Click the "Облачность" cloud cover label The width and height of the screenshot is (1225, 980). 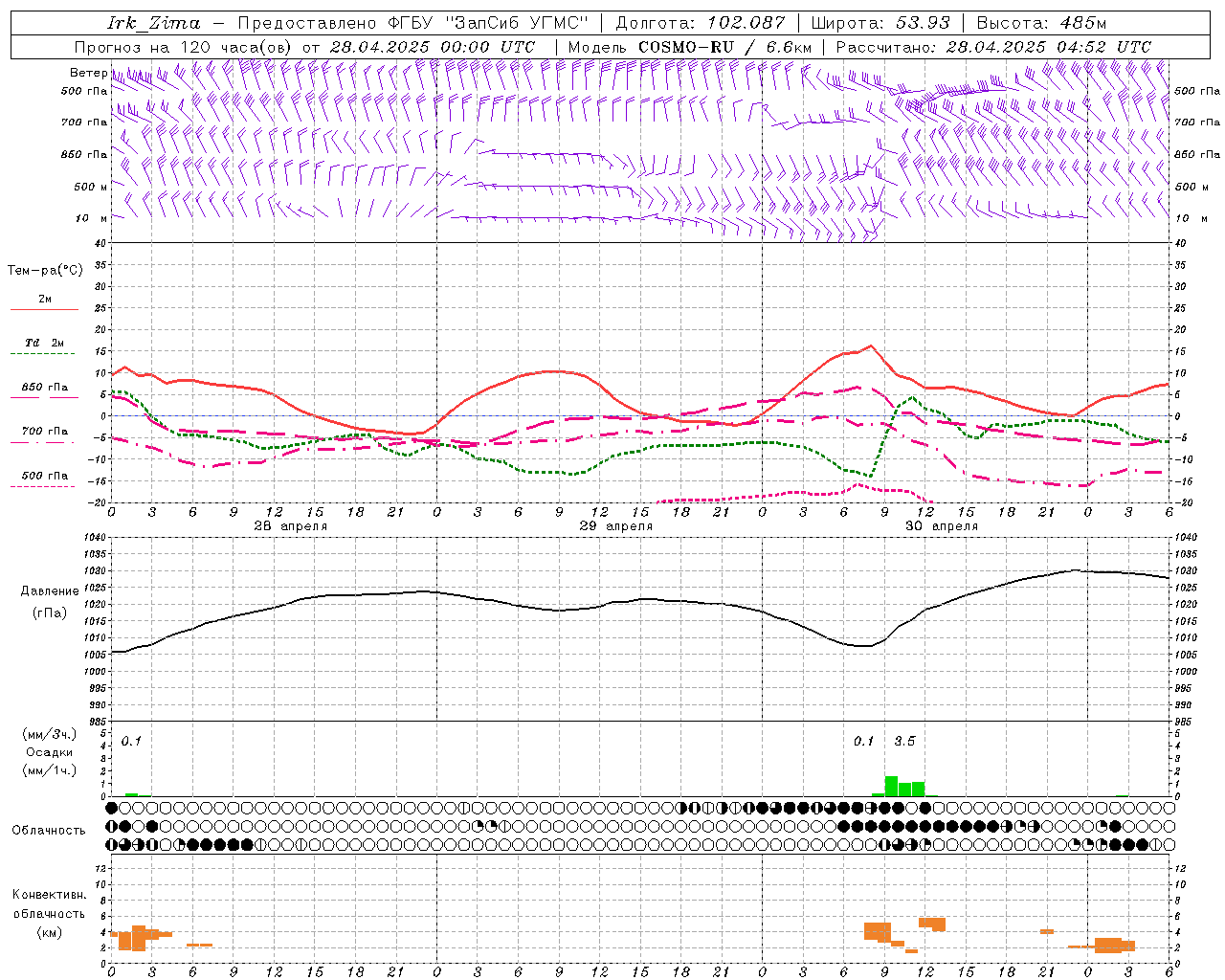pos(49,830)
